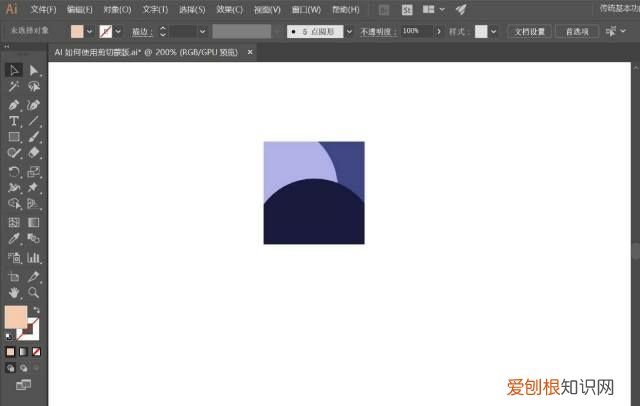Open arrange documents dropdown
The image size is (640, 406).
coord(433,9)
